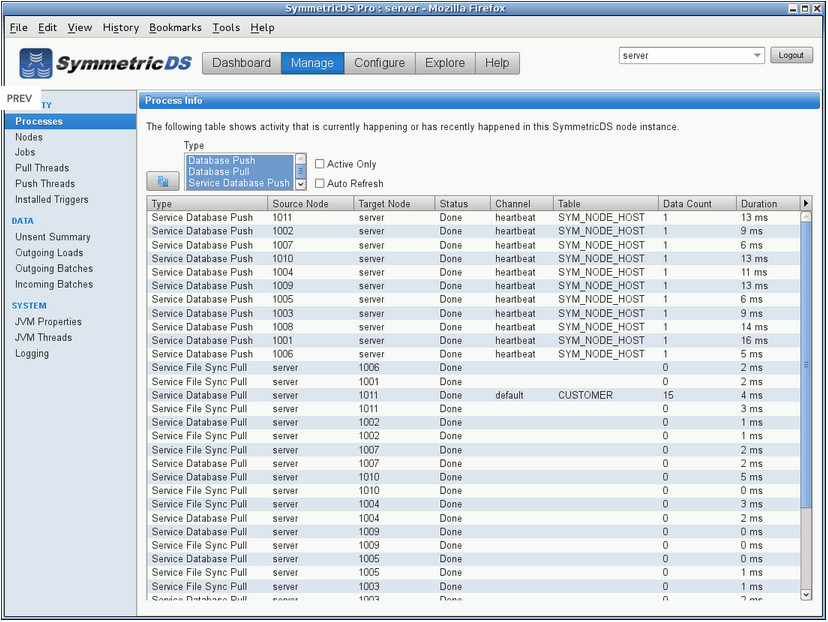828x622 pixels.
Task: Select Database Push in the Type list
Action: coord(240,161)
